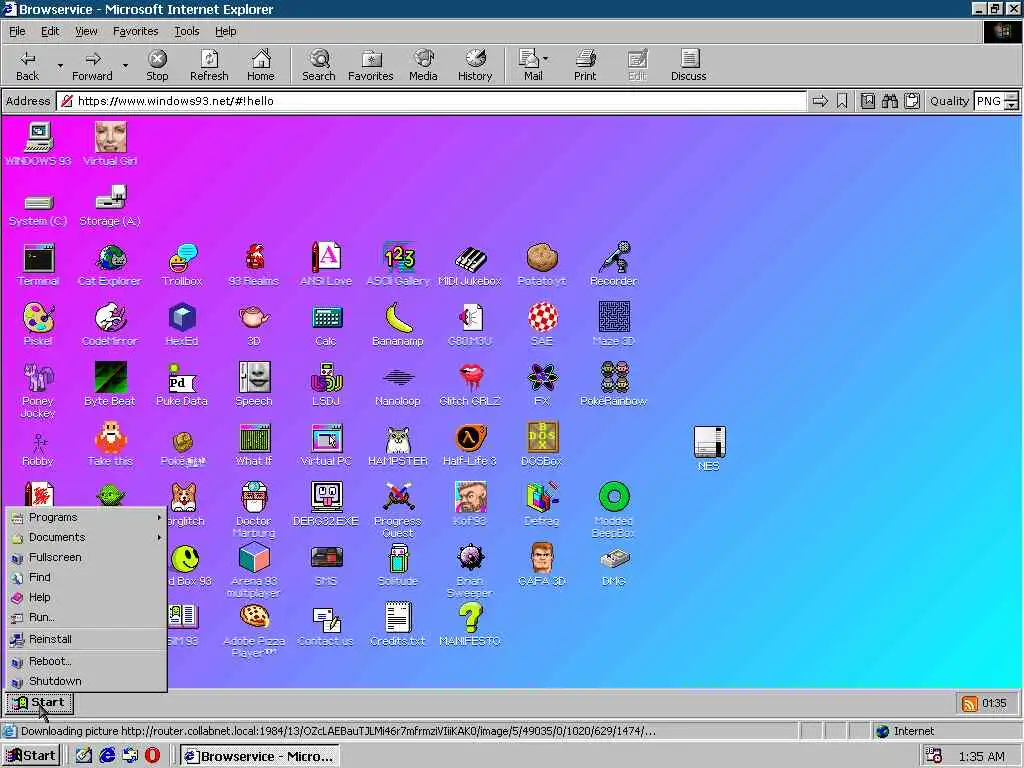The width and height of the screenshot is (1024, 768).
Task: Click the Back toolbar button
Action: pos(27,65)
